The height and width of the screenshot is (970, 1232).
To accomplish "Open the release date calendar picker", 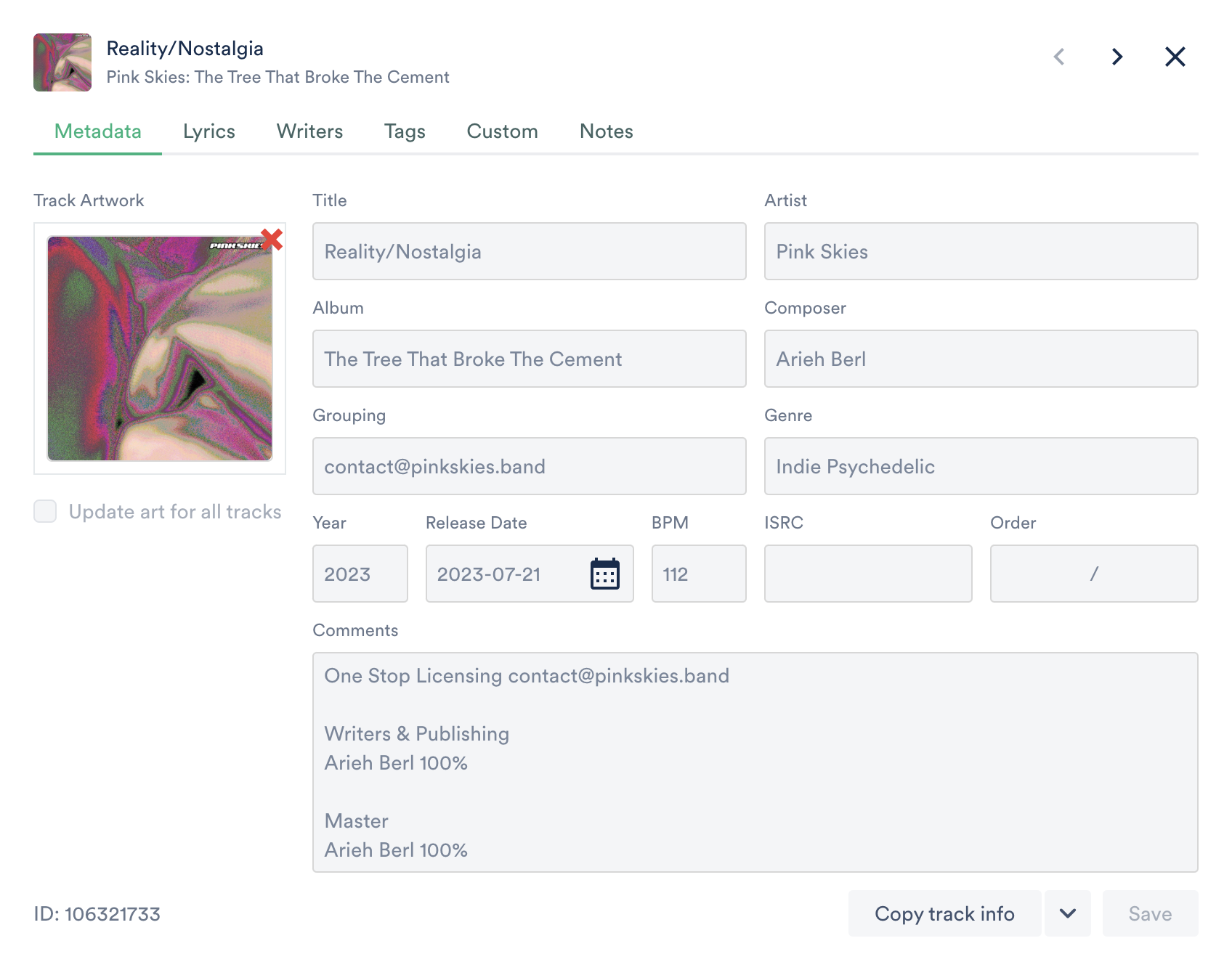I will (x=605, y=574).
